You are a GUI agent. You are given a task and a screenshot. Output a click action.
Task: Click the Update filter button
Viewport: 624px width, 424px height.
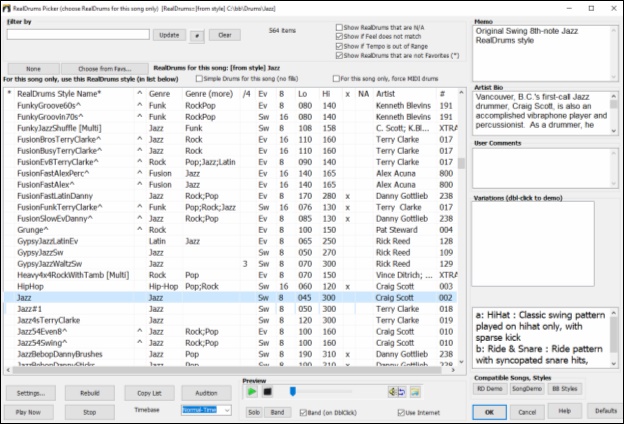click(169, 35)
